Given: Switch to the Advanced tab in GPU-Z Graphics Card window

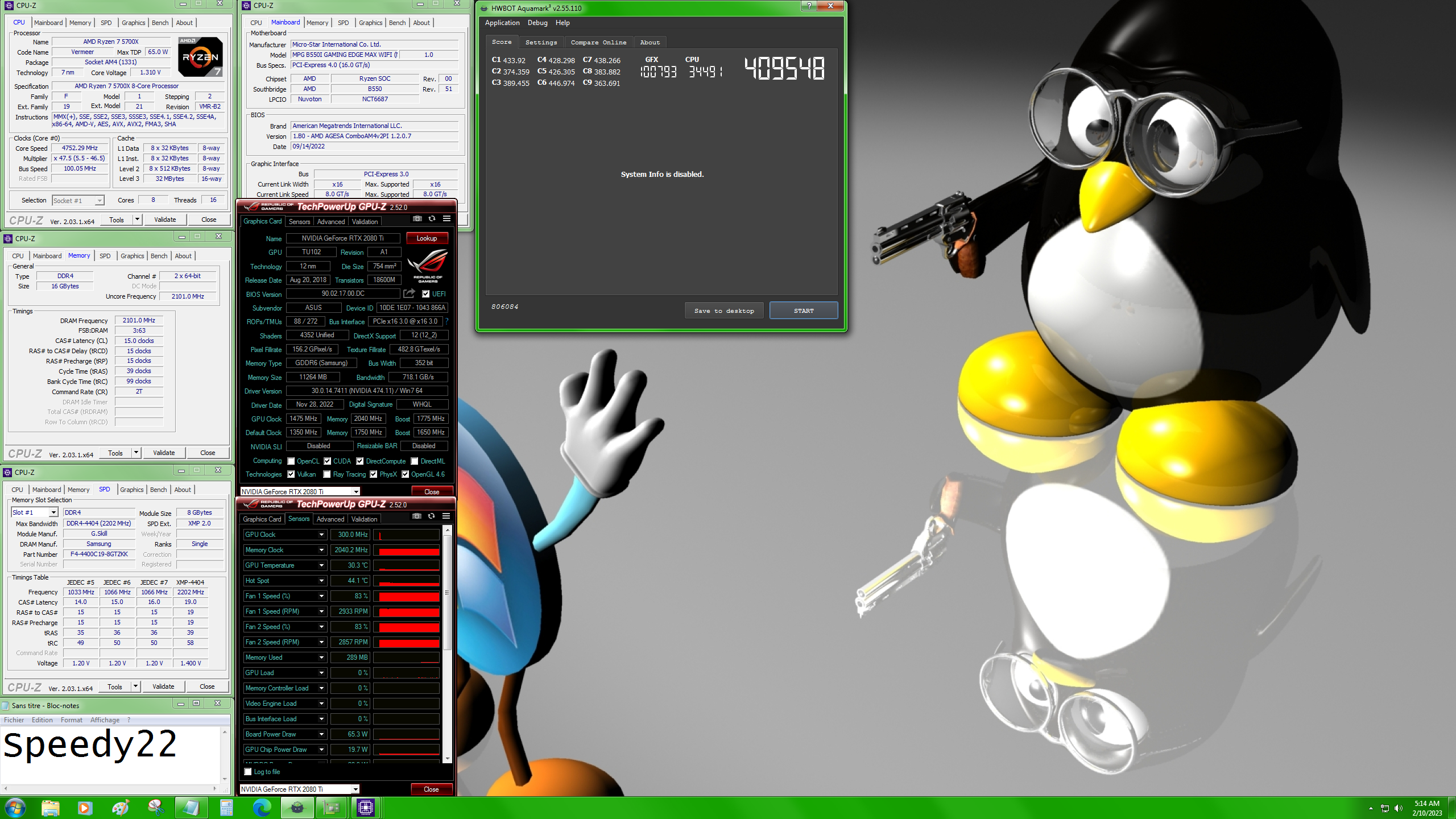Looking at the screenshot, I should pos(331,222).
